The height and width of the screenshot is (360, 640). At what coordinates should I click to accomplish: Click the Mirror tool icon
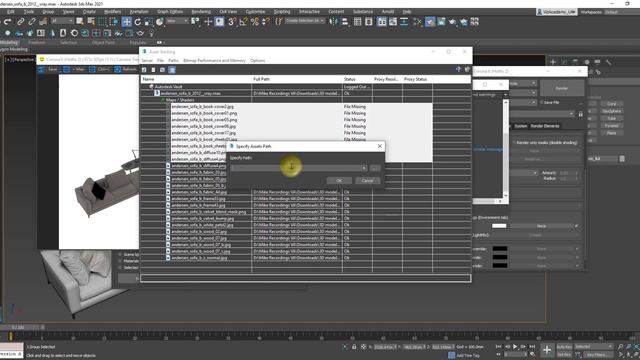click(333, 22)
